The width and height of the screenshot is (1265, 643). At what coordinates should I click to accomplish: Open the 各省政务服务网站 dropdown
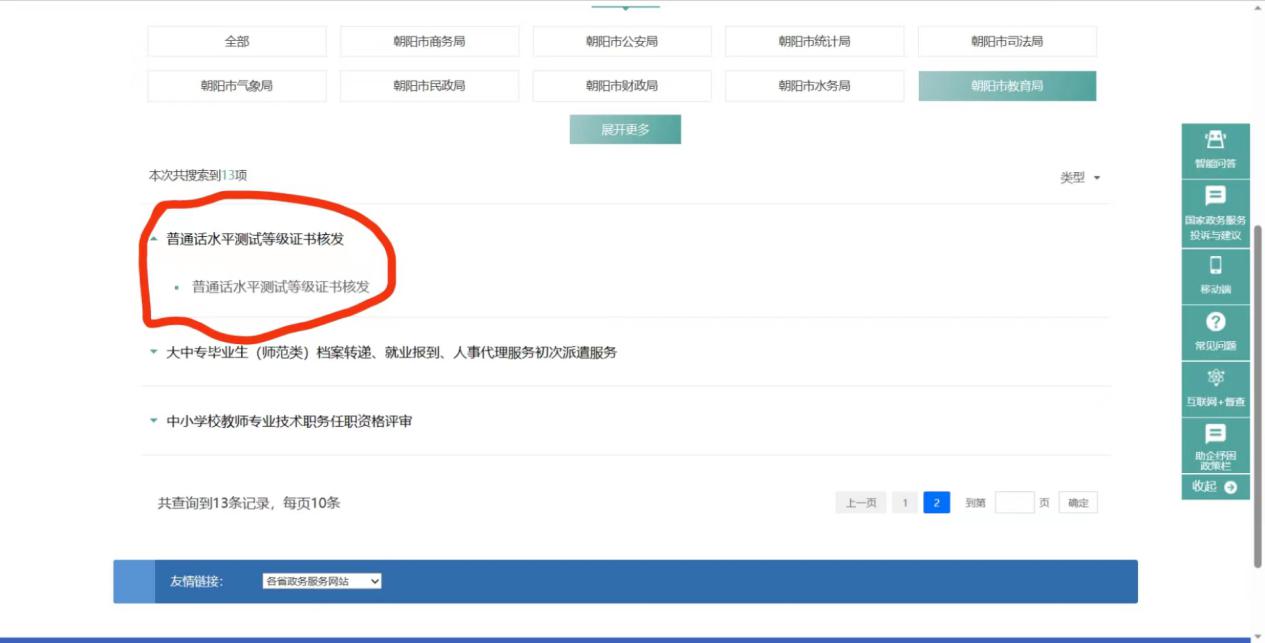(322, 581)
